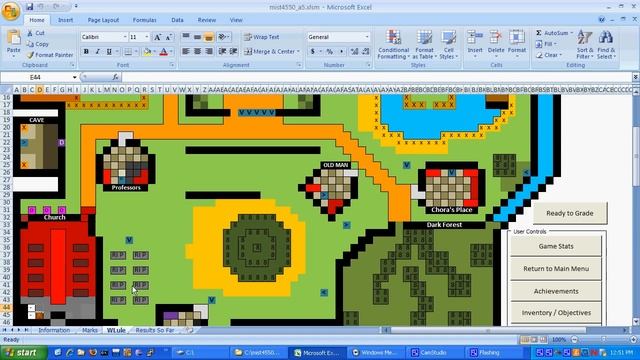Open Cell Styles gallery
640x360 pixels.
(448, 44)
